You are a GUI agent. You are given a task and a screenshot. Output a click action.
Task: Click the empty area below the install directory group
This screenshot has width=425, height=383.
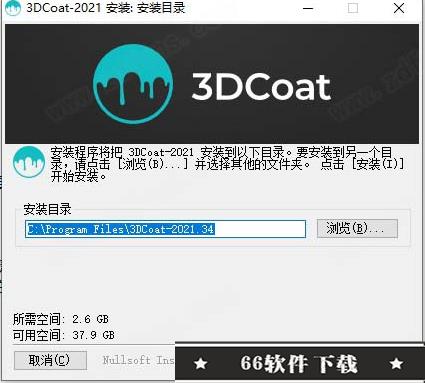(x=212, y=278)
